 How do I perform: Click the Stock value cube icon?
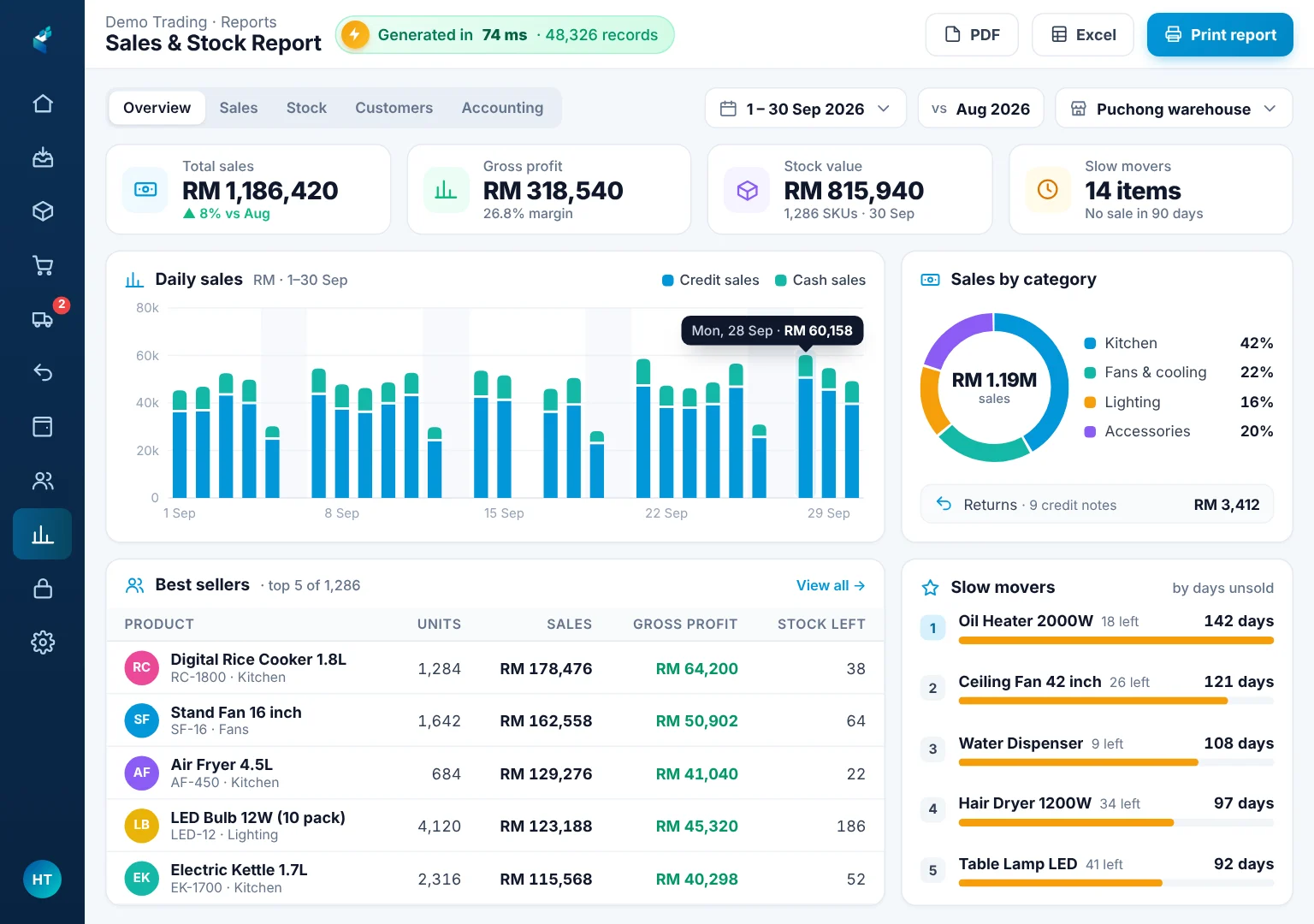747,189
